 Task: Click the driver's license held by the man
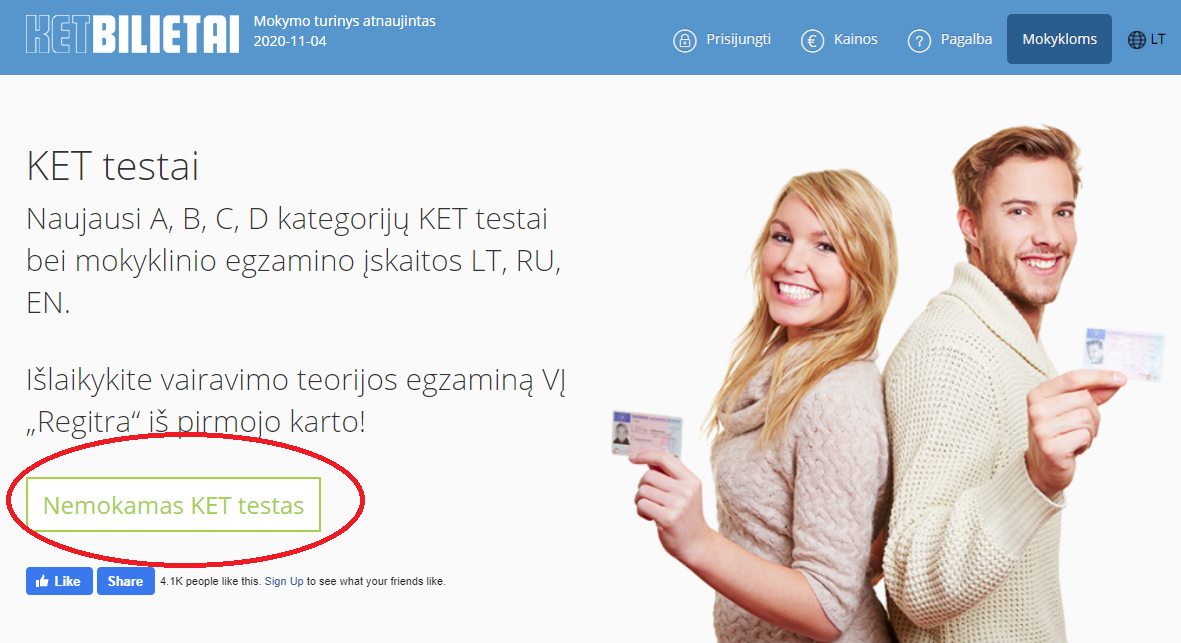pyautogui.click(x=1122, y=354)
